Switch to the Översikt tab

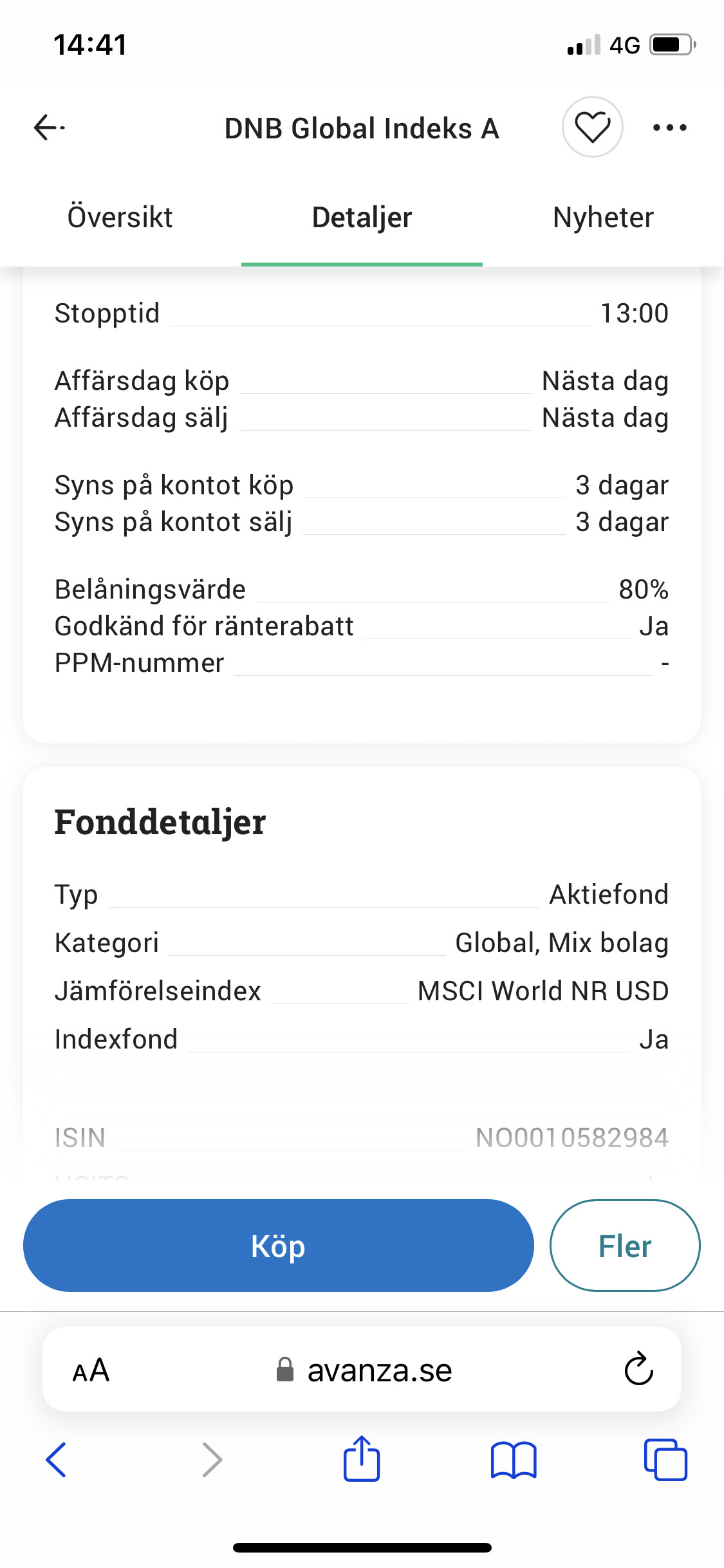tap(120, 218)
